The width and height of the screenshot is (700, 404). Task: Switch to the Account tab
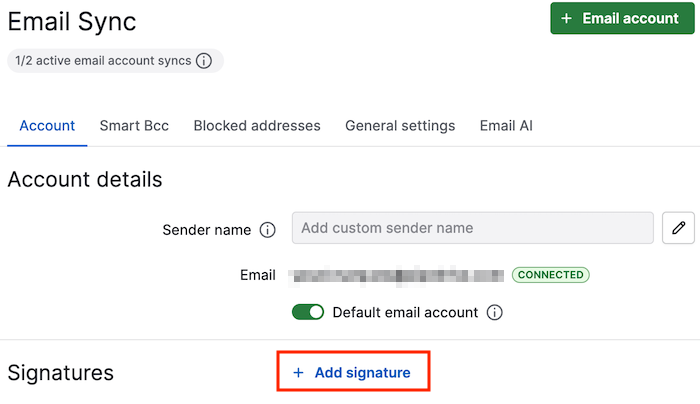tap(47, 126)
